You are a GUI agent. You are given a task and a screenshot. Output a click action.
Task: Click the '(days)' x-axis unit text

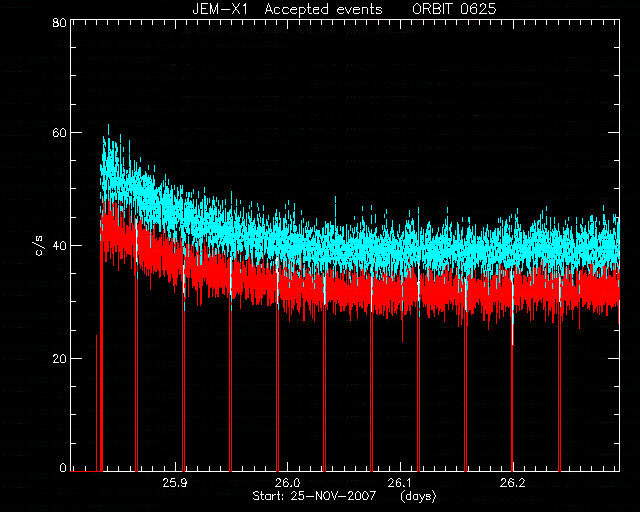click(418, 496)
